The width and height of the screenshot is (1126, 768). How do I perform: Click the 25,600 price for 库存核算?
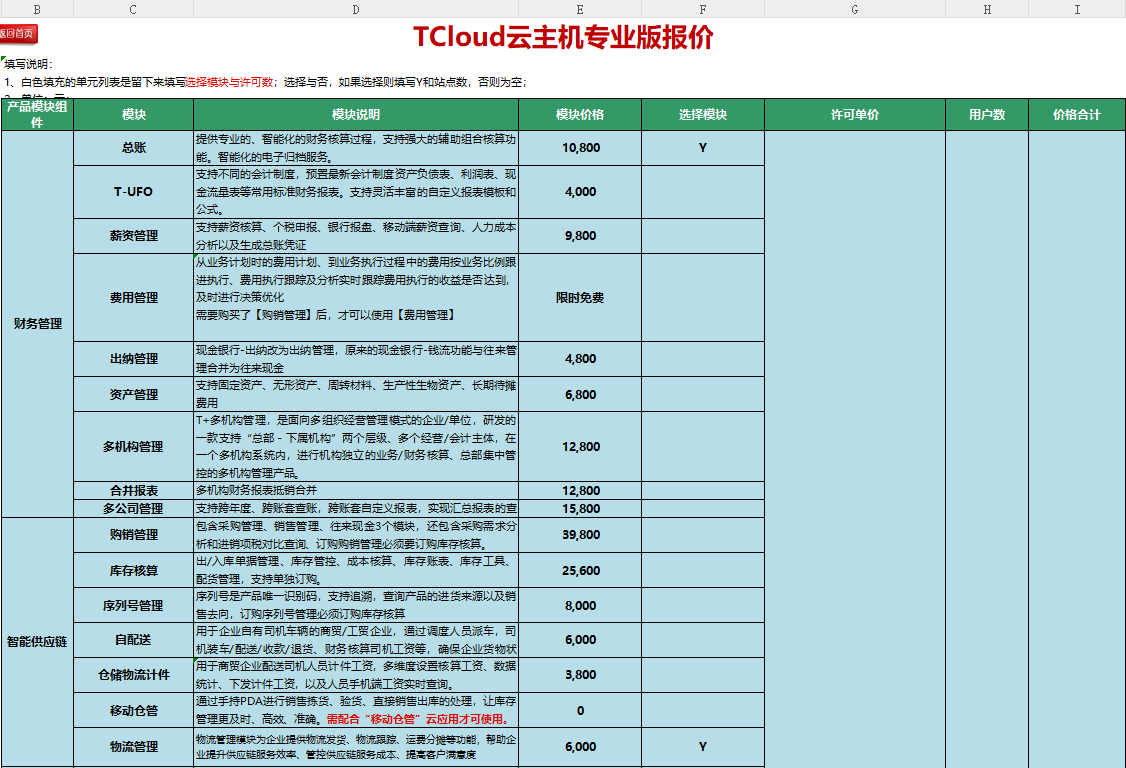580,570
